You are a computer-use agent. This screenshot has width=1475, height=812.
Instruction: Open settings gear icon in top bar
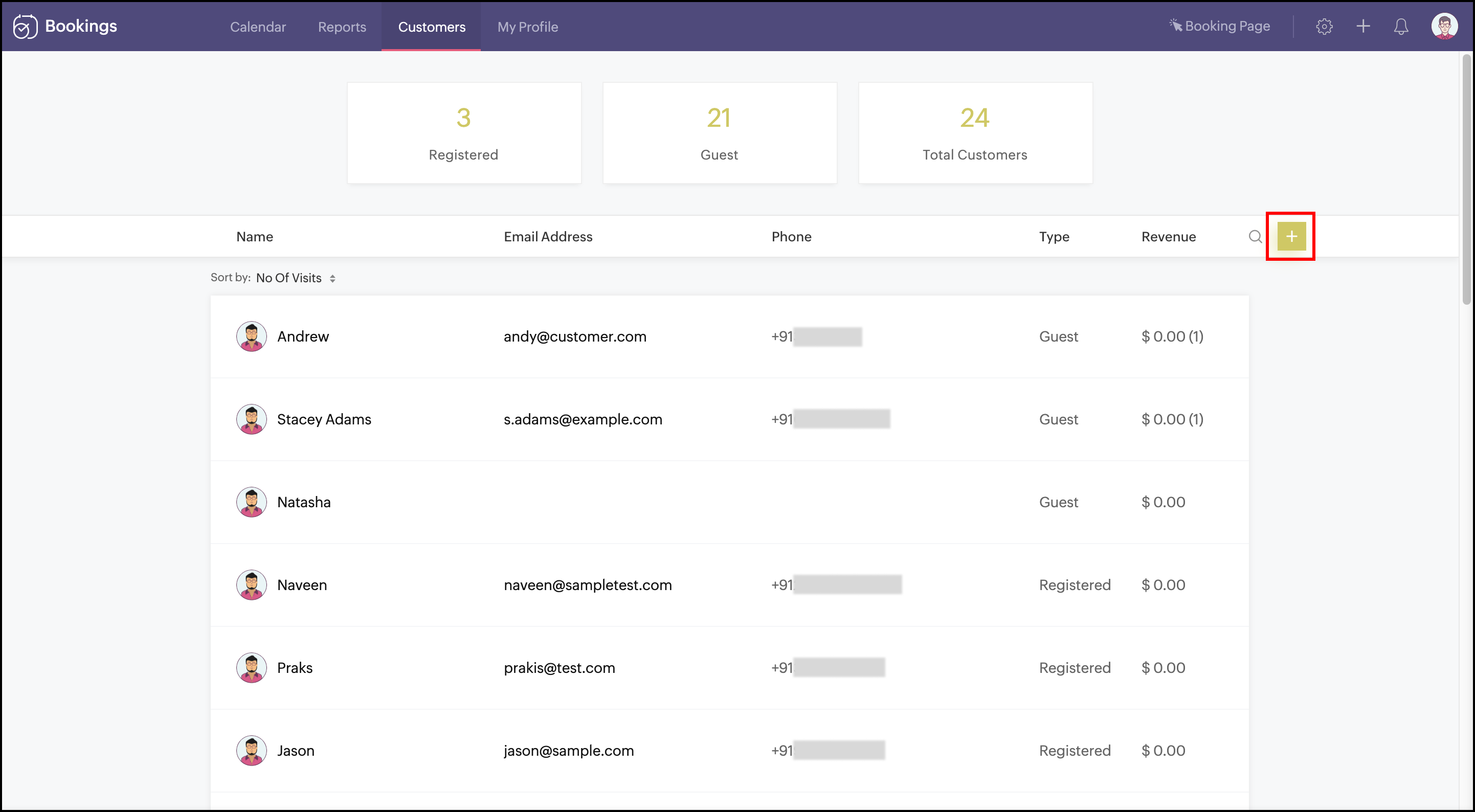1323,27
